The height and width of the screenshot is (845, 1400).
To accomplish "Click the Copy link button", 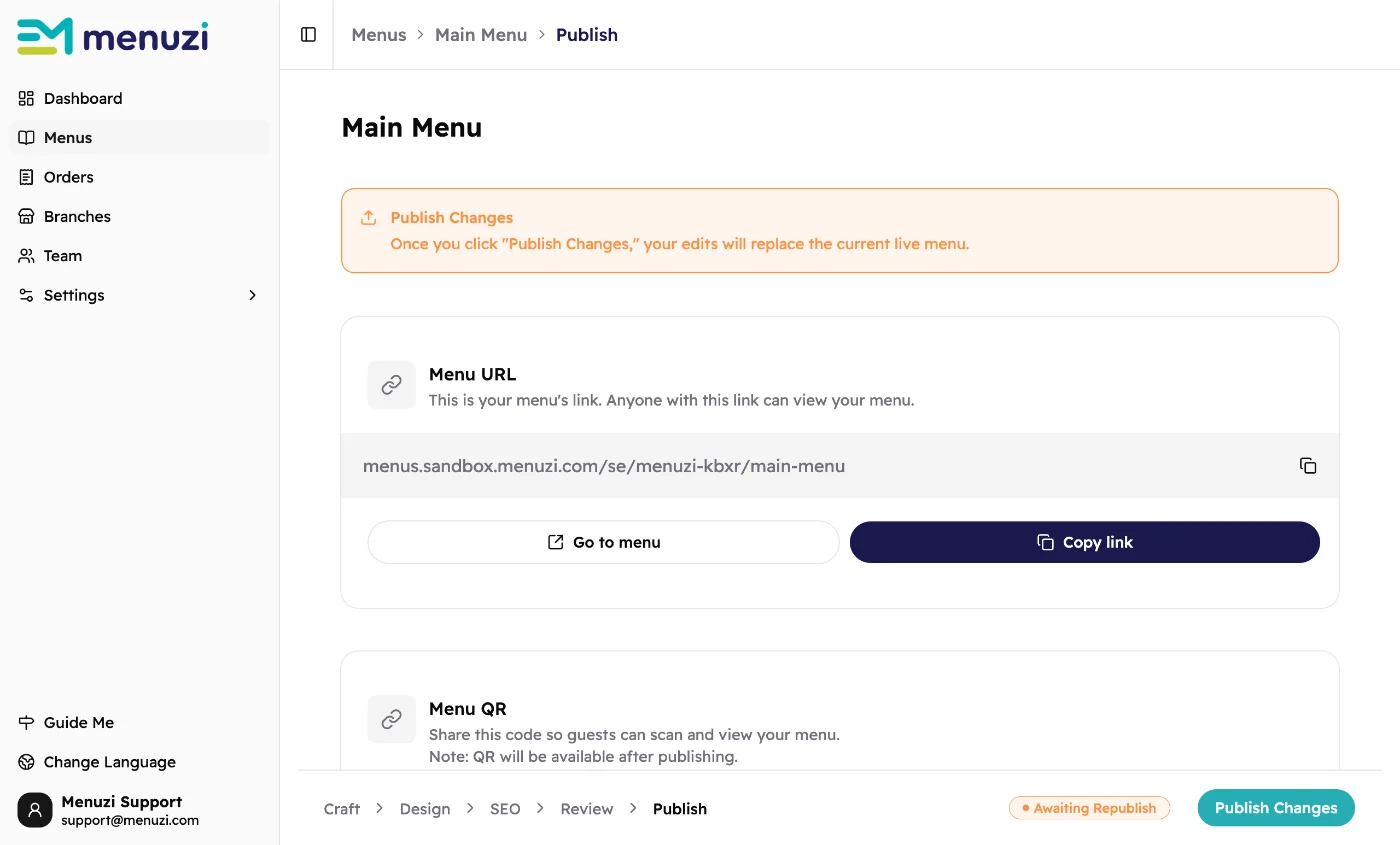I will click(x=1085, y=542).
